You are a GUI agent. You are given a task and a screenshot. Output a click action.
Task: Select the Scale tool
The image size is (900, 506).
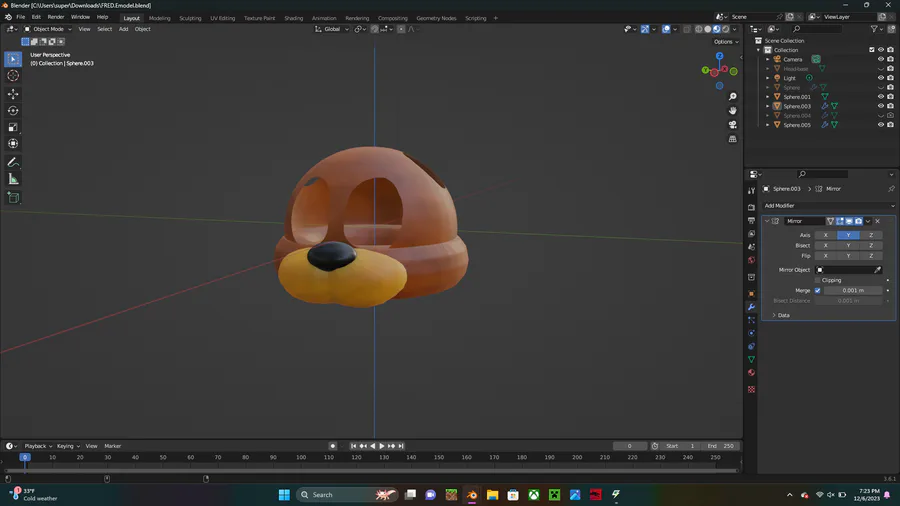coord(13,127)
